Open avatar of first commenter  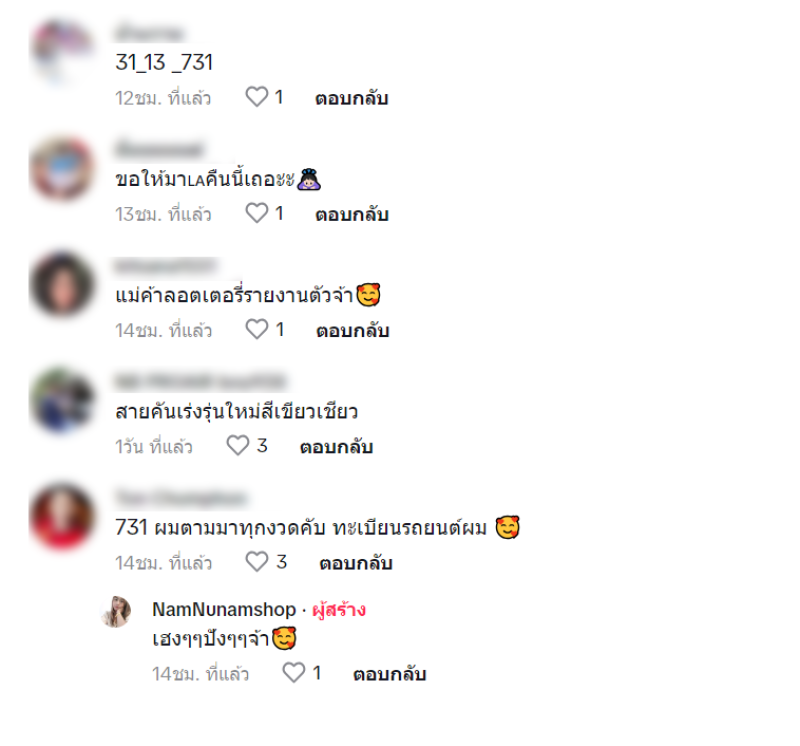(62, 51)
